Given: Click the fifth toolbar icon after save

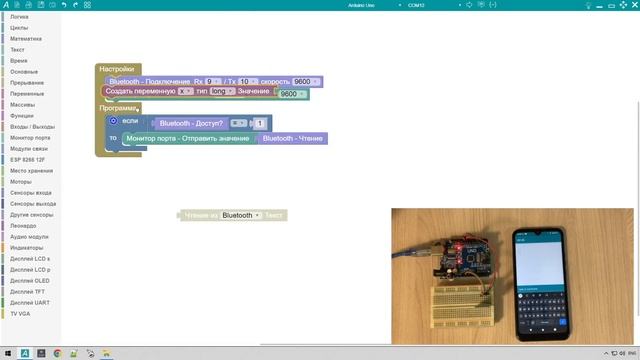Looking at the screenshot, I should [52, 5].
